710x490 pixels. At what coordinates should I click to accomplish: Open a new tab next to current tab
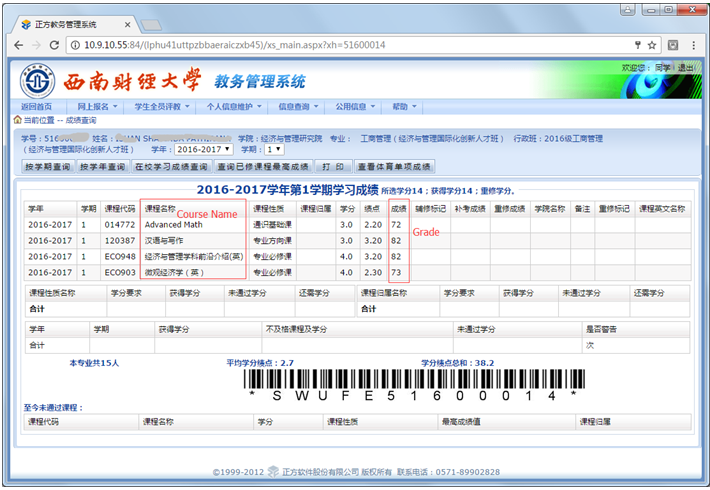tap(152, 24)
